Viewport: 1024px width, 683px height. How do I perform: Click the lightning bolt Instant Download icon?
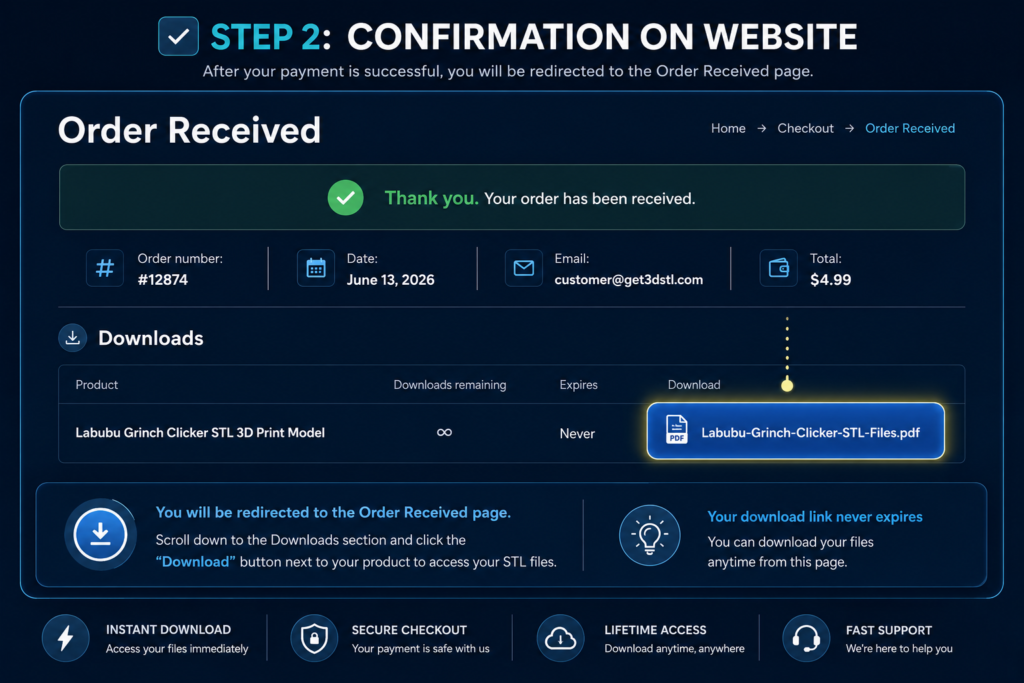pos(65,638)
